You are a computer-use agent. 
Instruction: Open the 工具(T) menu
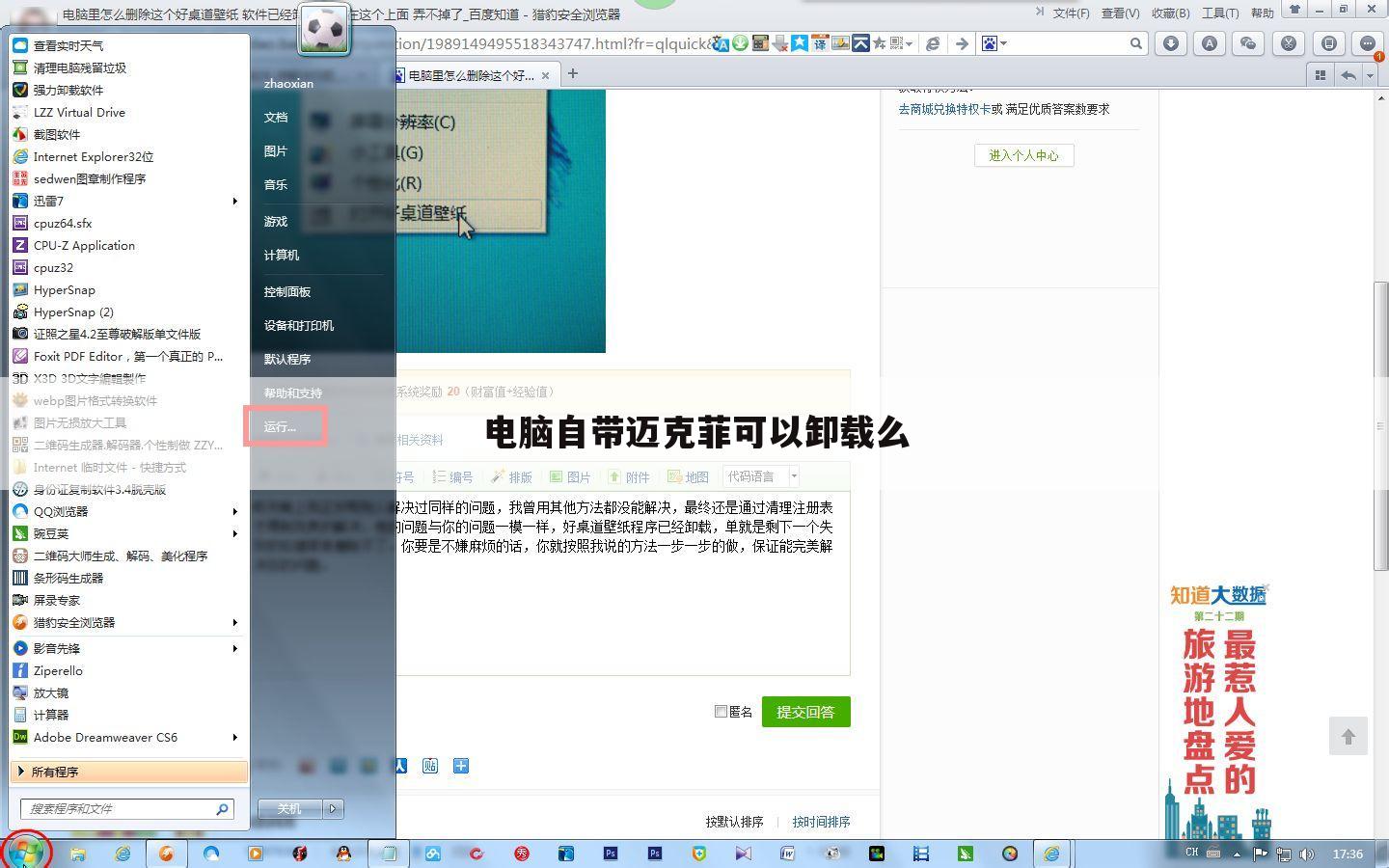pyautogui.click(x=1220, y=13)
